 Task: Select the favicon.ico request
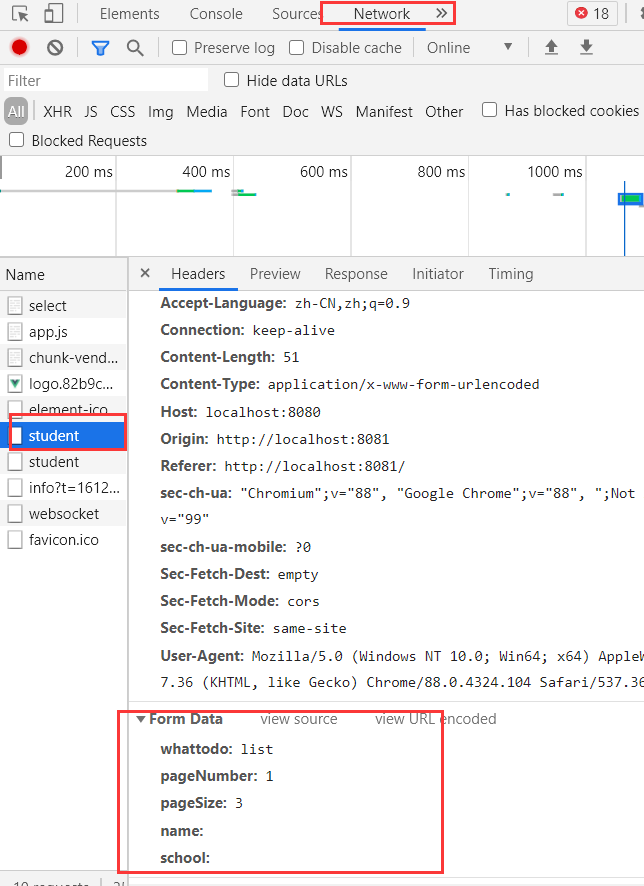(63, 540)
